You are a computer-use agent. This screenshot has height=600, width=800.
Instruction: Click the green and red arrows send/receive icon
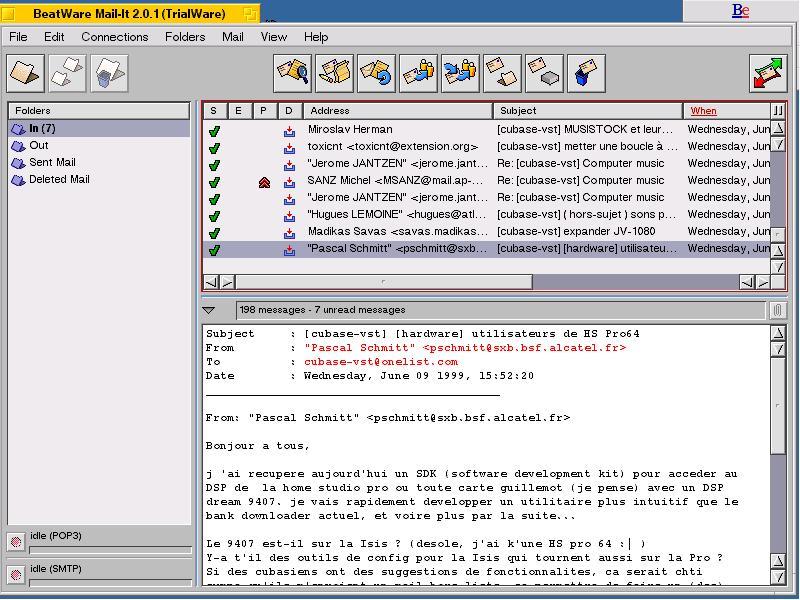(x=768, y=73)
